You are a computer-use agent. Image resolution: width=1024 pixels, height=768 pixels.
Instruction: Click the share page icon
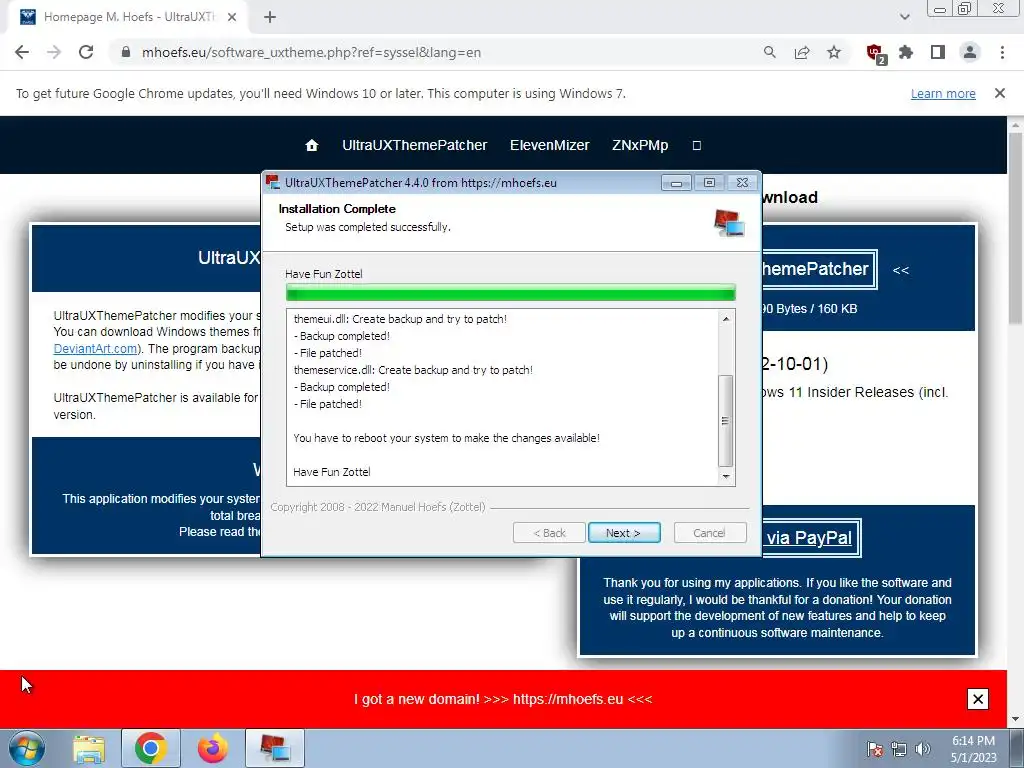802,52
